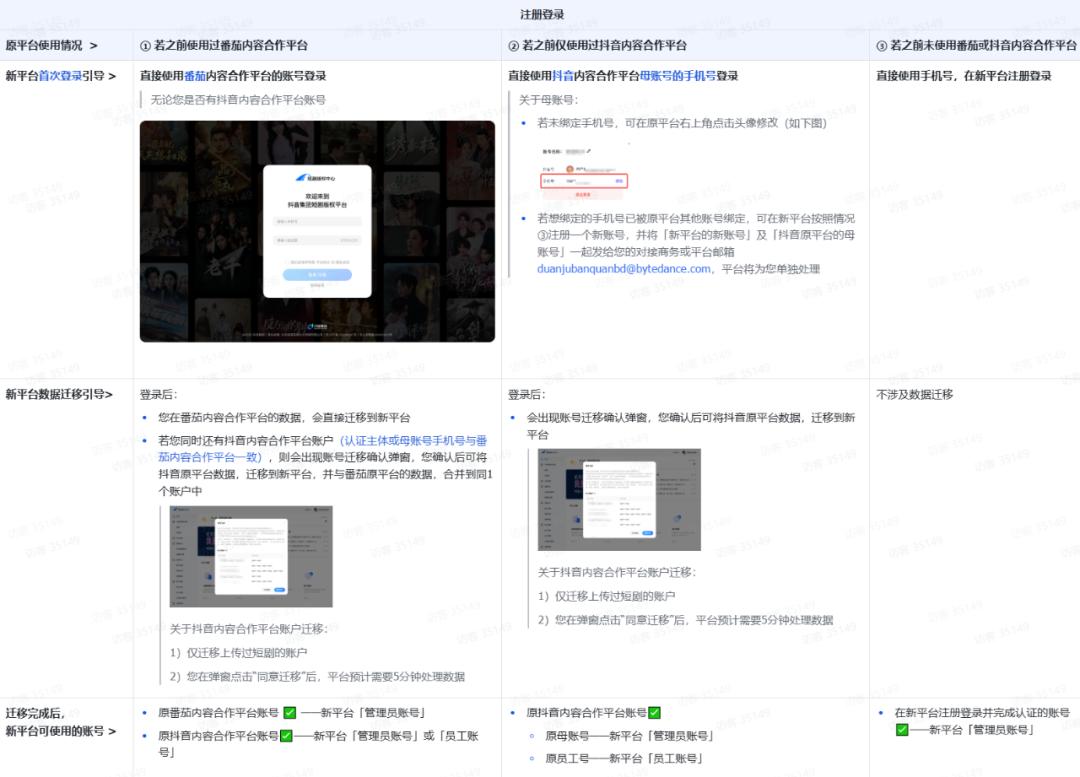This screenshot has height=777, width=1080.
Task: Click the 迁移完成后, 新平台可使用的账号 > header
Action: (x=61, y=722)
